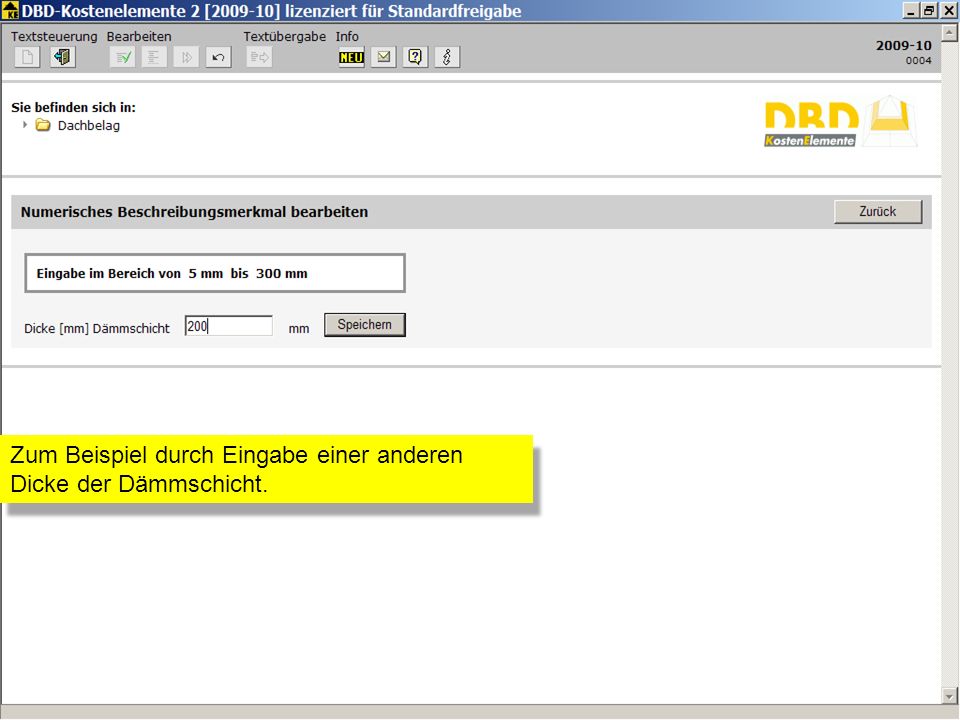The height and width of the screenshot is (720, 960).
Task: Click the question mark help icon
Action: point(415,57)
